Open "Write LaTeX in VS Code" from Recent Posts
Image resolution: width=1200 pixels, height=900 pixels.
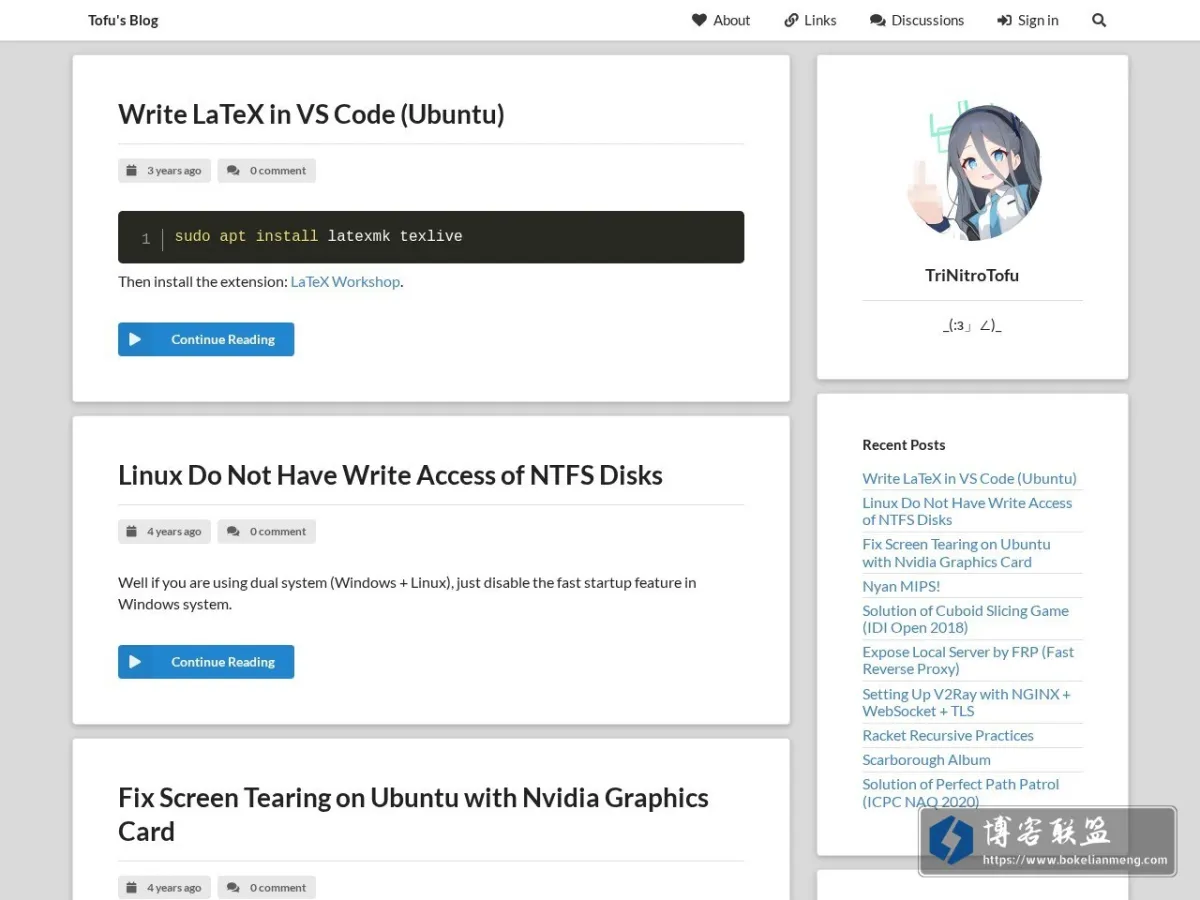pyautogui.click(x=970, y=478)
